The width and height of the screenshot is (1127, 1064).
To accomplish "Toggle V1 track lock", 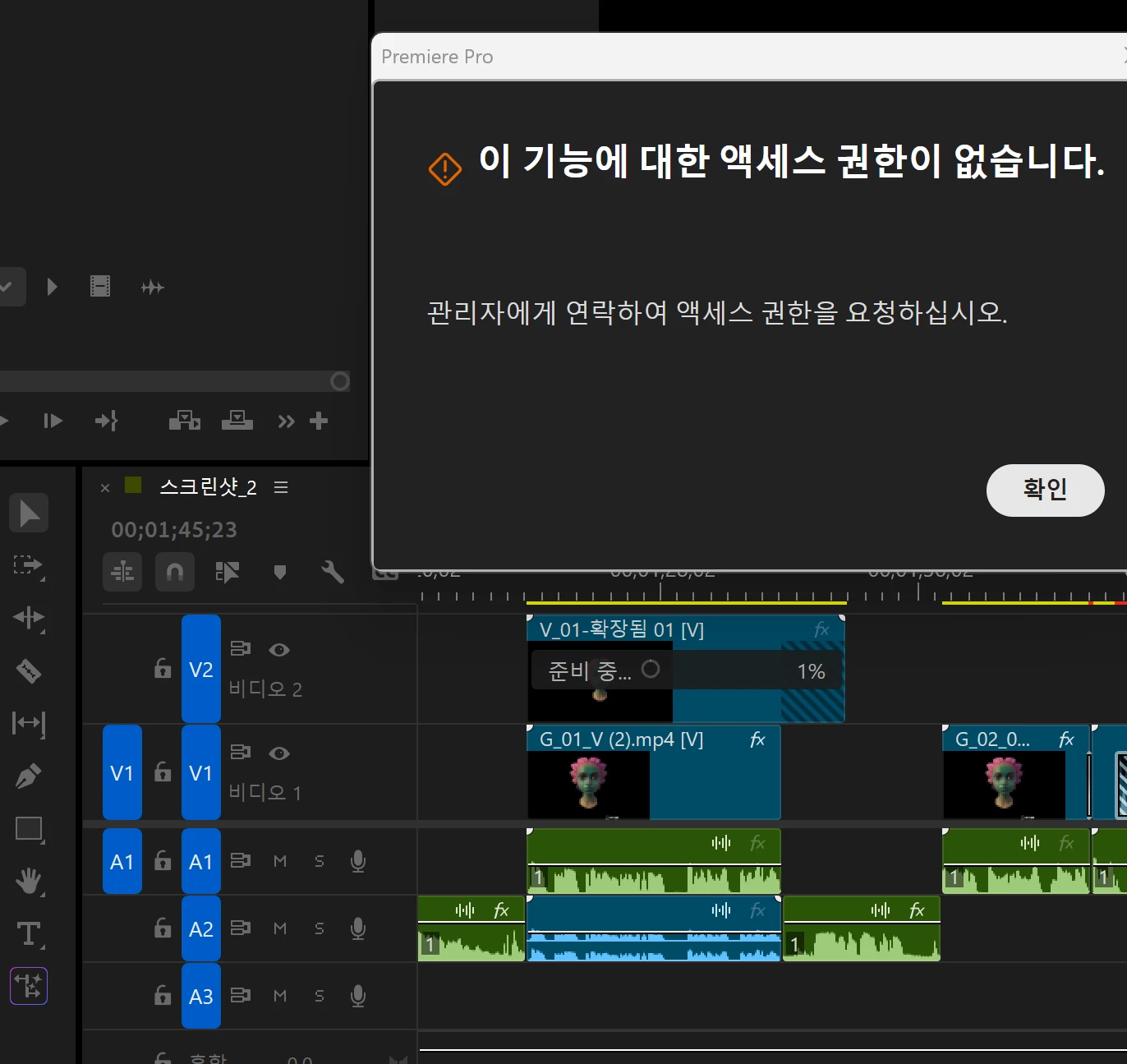I will click(x=163, y=772).
